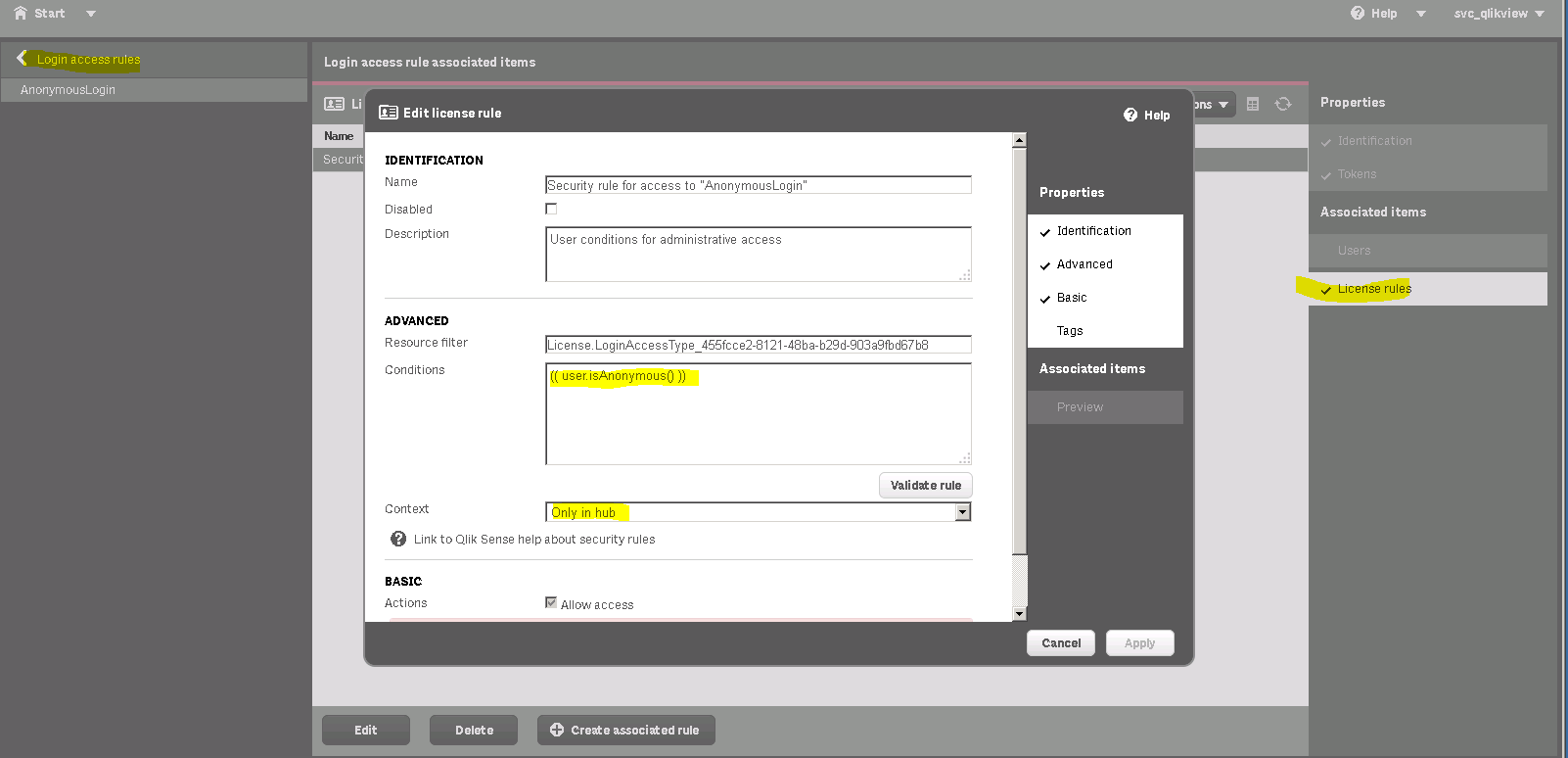
Task: Click the Edit license rule card icon
Action: [389, 113]
